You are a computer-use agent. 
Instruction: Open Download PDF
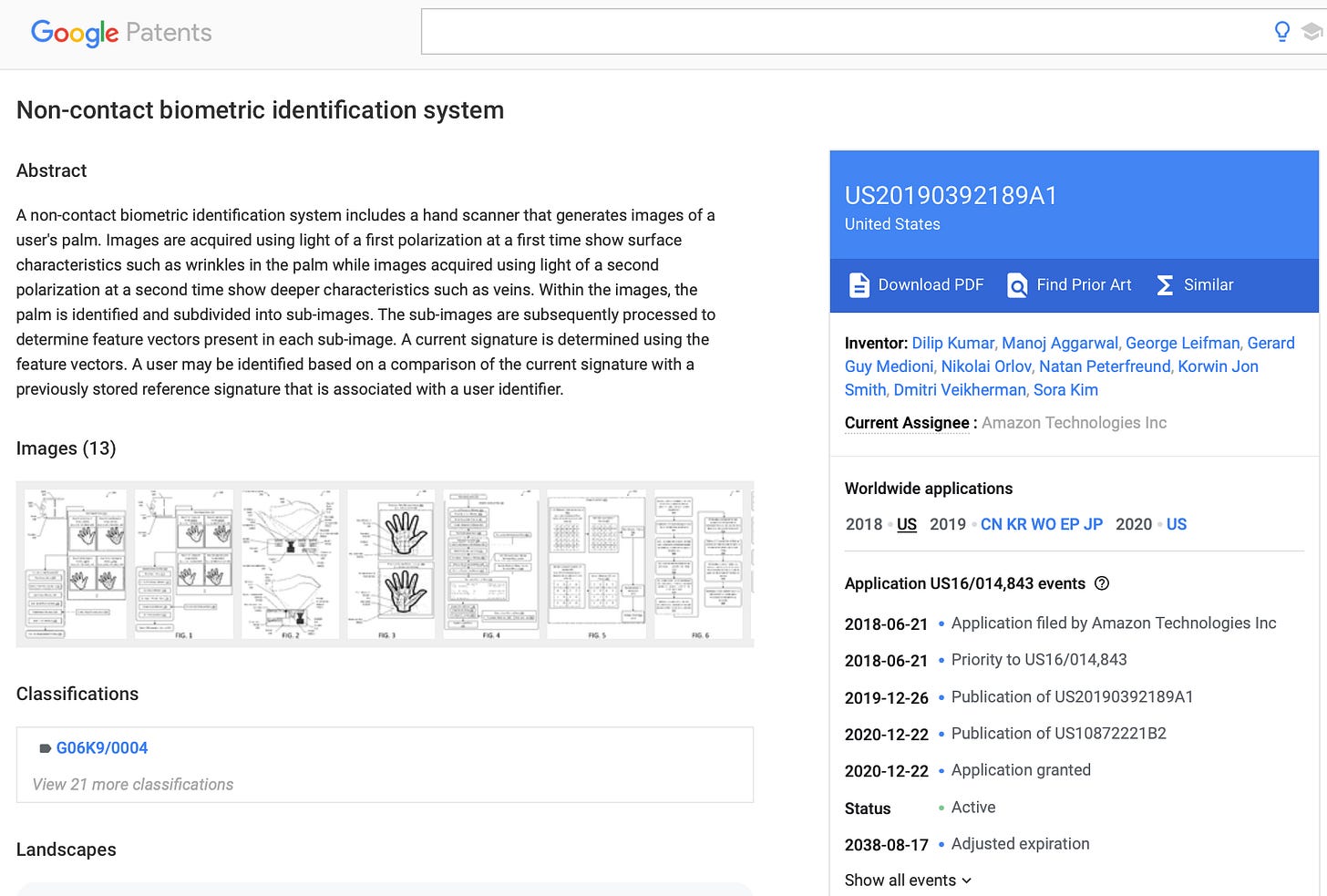click(x=916, y=285)
